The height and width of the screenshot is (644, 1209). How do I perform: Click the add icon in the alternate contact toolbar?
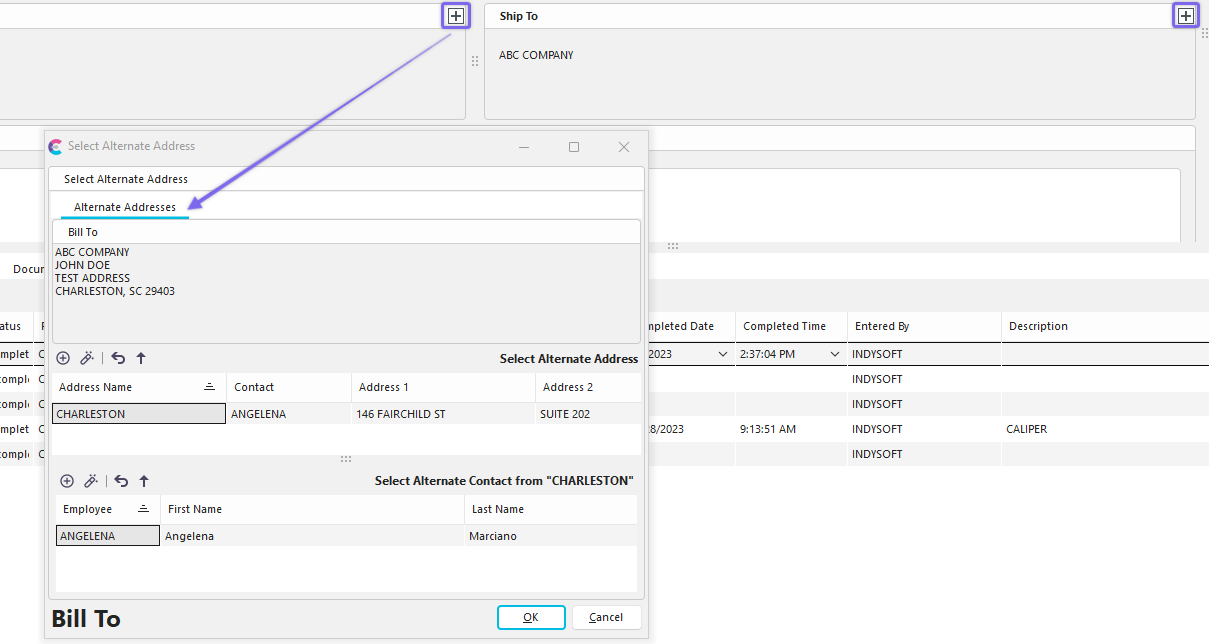point(67,481)
